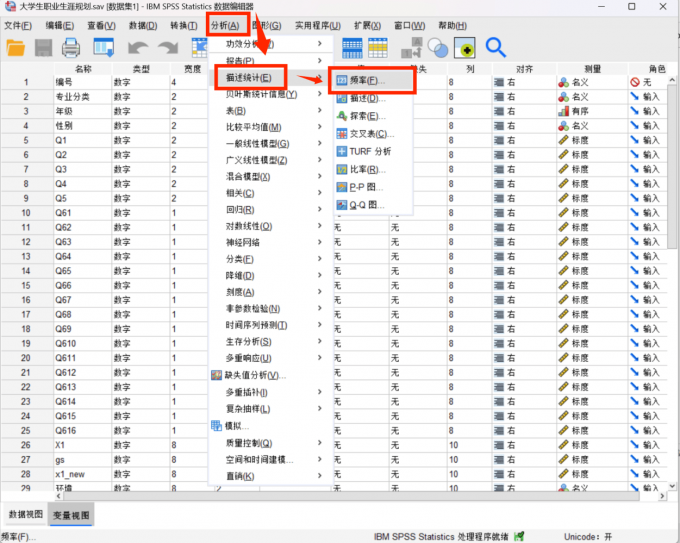
Task: Click the show all variables icon
Action: (x=464, y=48)
